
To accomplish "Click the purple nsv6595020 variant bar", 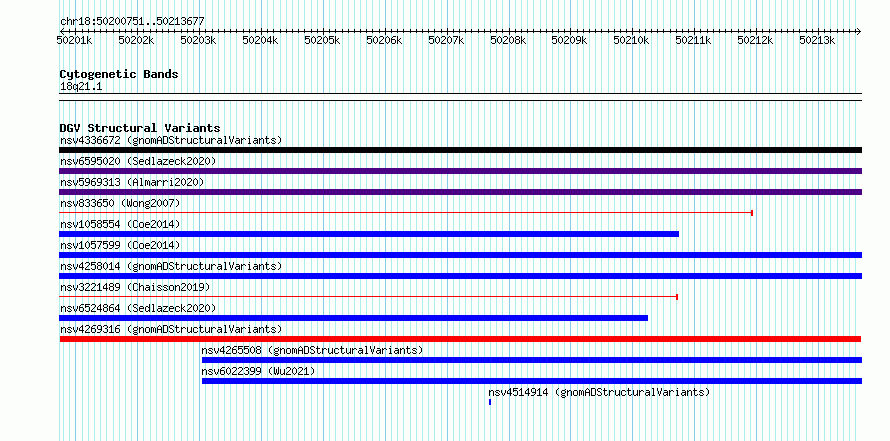I will [x=460, y=171].
